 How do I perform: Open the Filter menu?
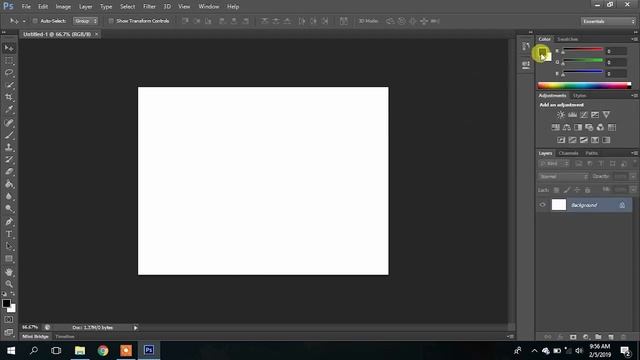149,7
